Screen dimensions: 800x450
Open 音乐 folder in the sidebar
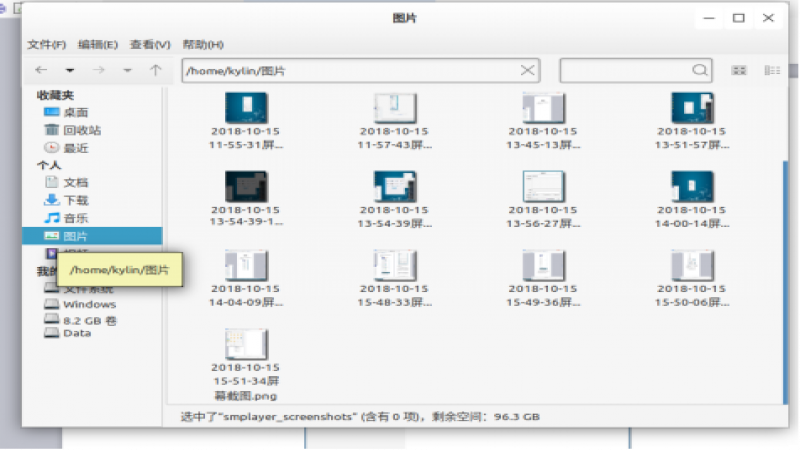76,218
